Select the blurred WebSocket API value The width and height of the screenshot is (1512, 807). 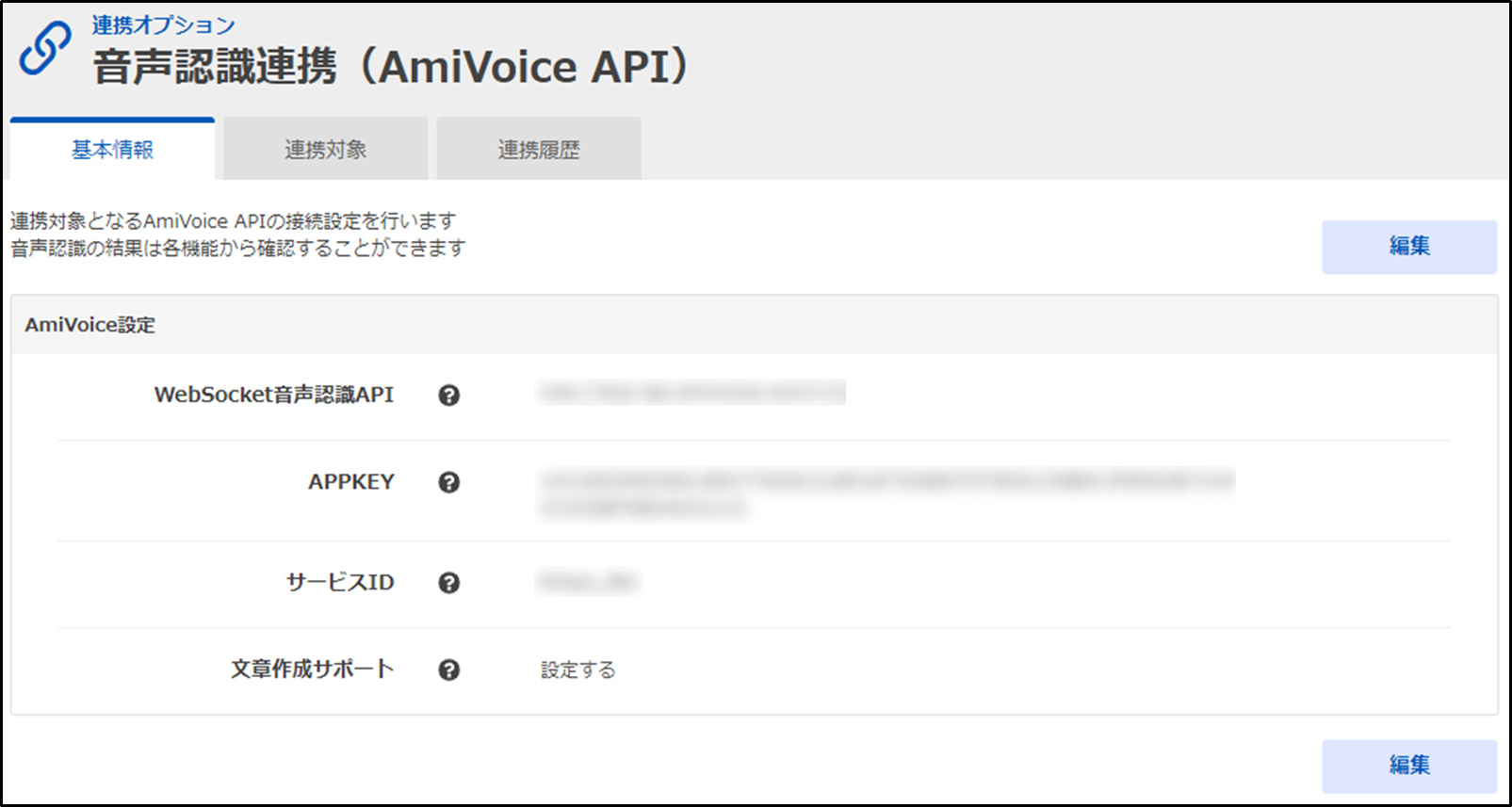click(691, 394)
